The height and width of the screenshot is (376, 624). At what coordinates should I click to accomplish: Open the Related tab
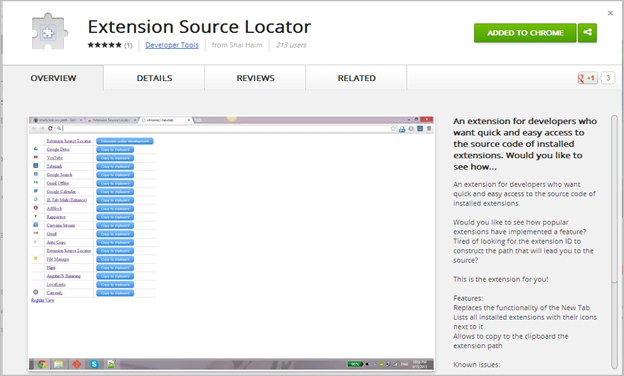(x=357, y=78)
